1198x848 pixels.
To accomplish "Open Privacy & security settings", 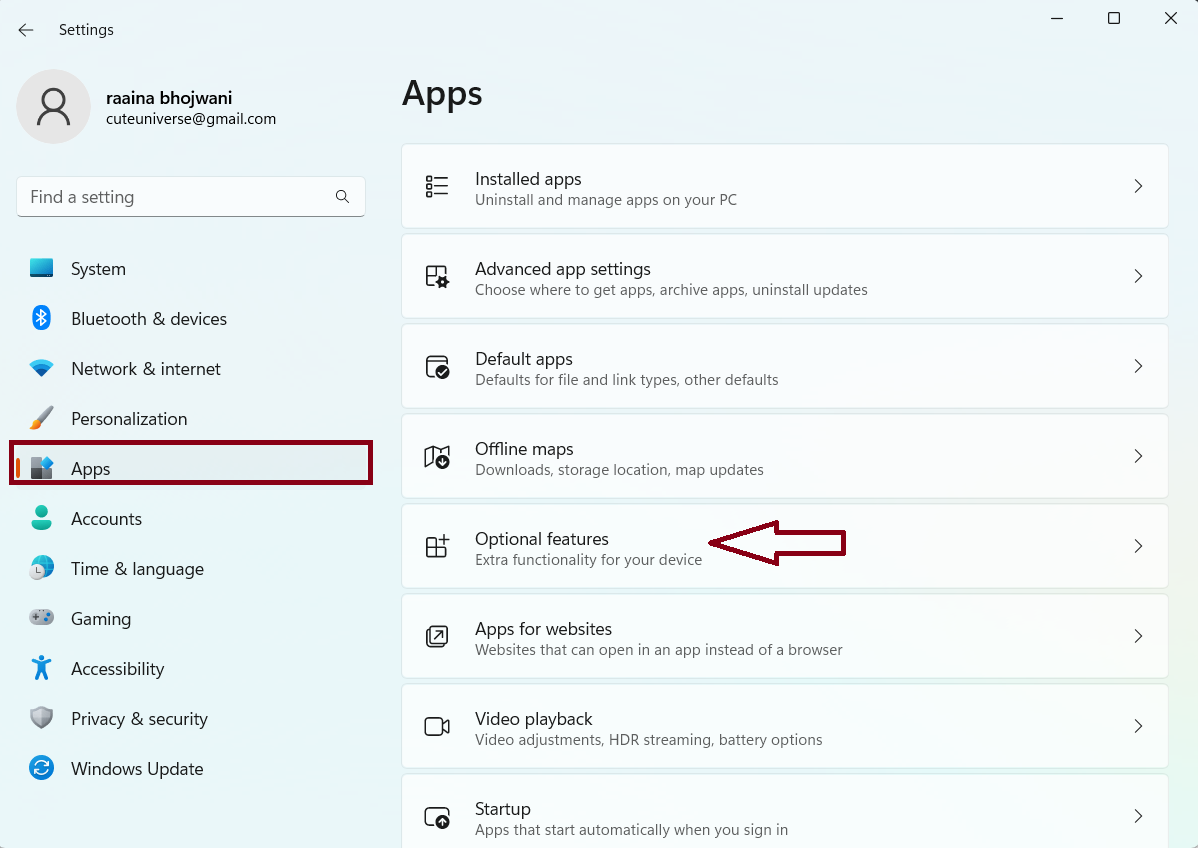I will click(x=139, y=719).
